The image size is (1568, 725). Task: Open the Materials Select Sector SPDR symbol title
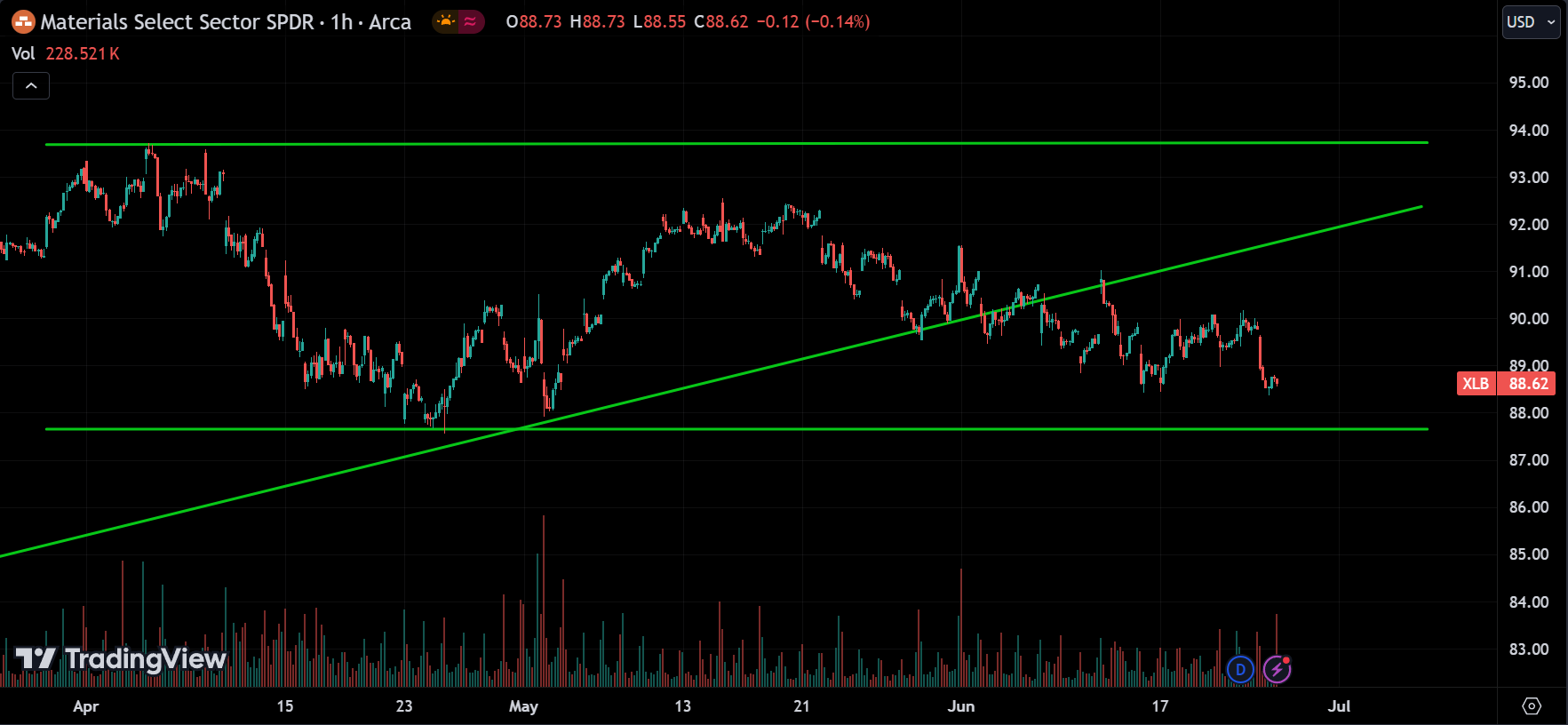[x=226, y=21]
